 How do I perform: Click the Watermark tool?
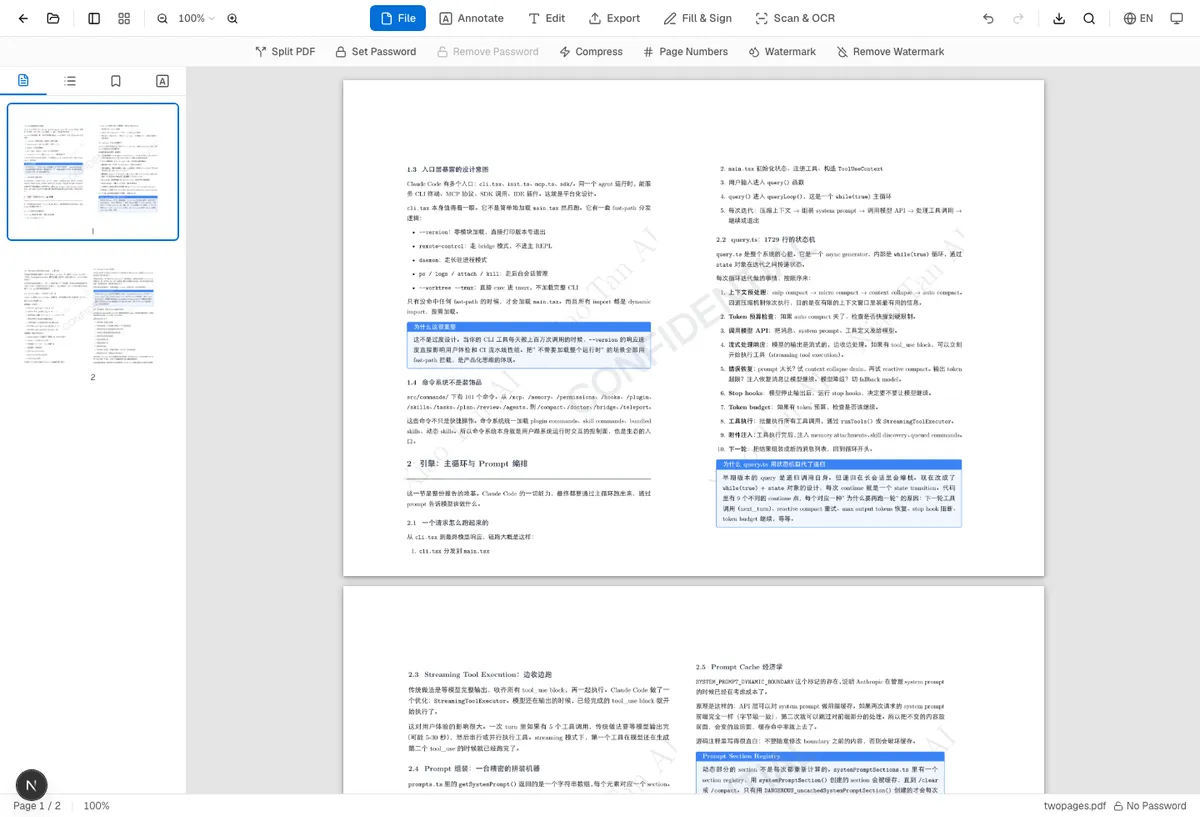tap(781, 52)
